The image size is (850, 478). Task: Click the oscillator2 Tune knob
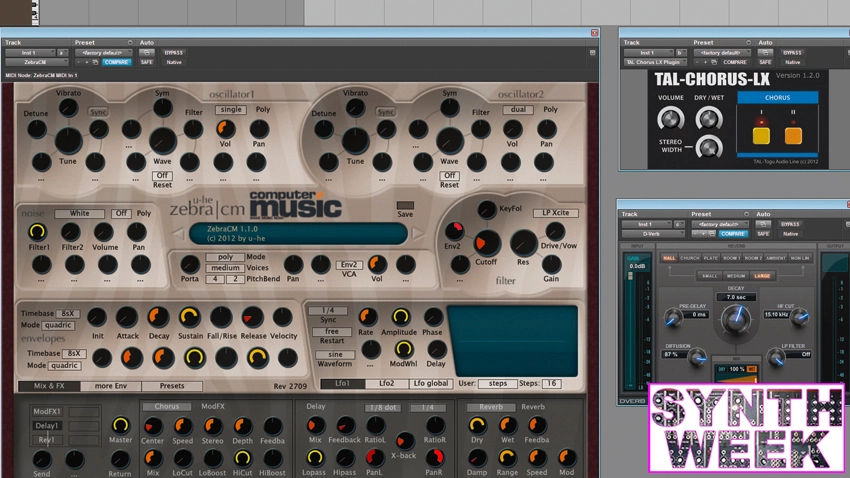tap(355, 140)
